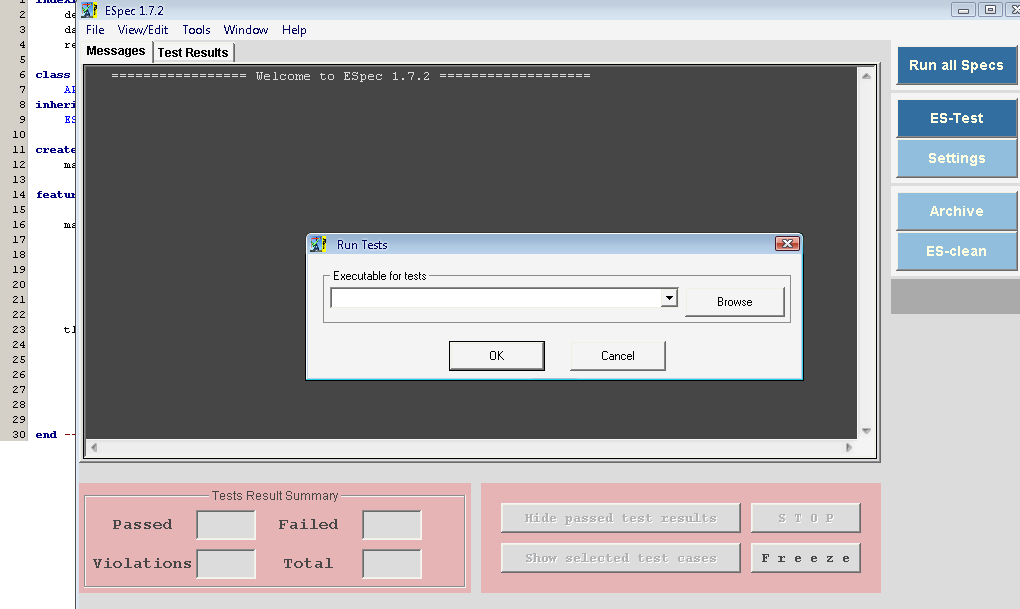The image size is (1020, 609).
Task: Click Show selected test cases button
Action: pyautogui.click(x=621, y=558)
